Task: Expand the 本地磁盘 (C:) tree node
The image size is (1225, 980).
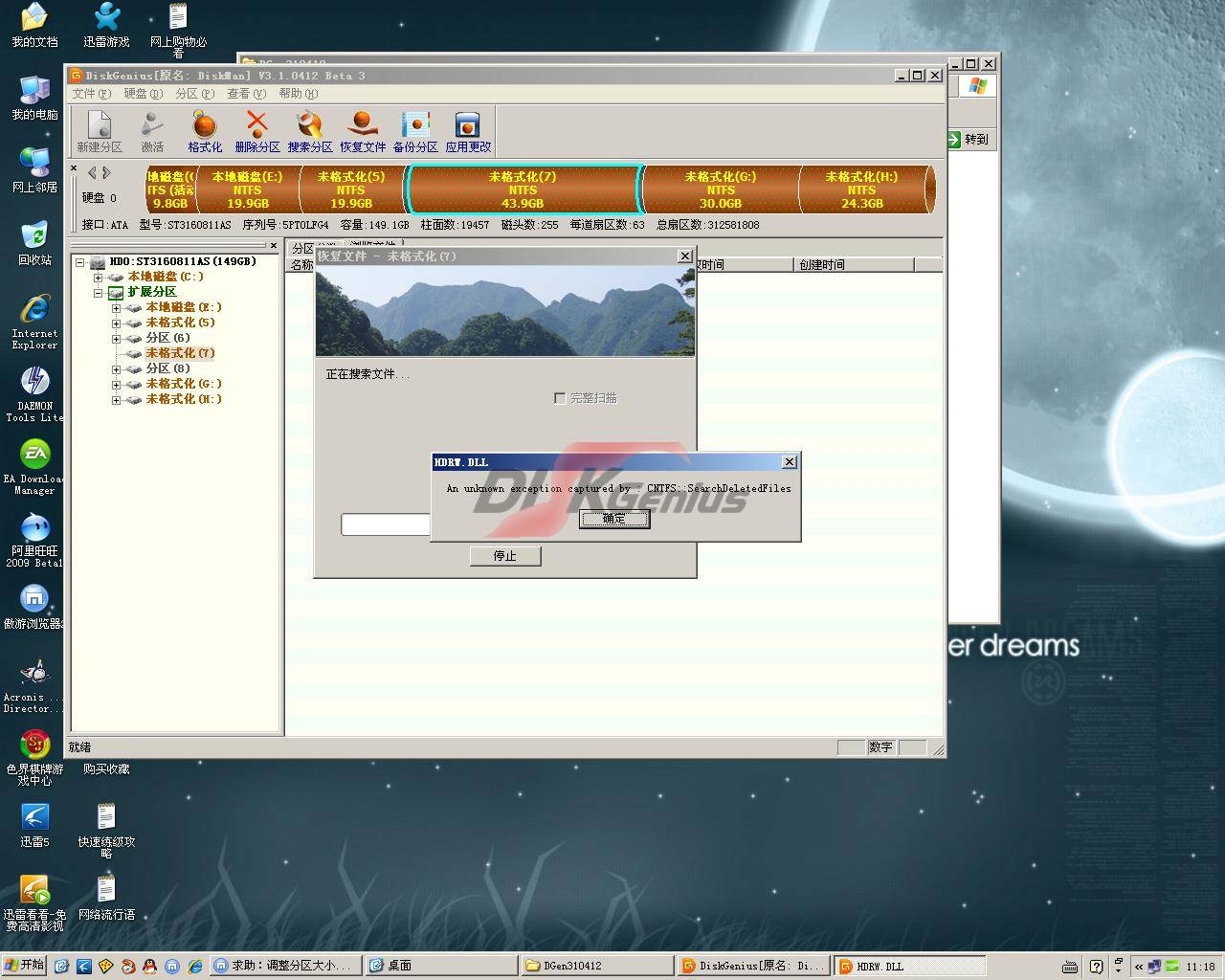Action: (x=98, y=277)
